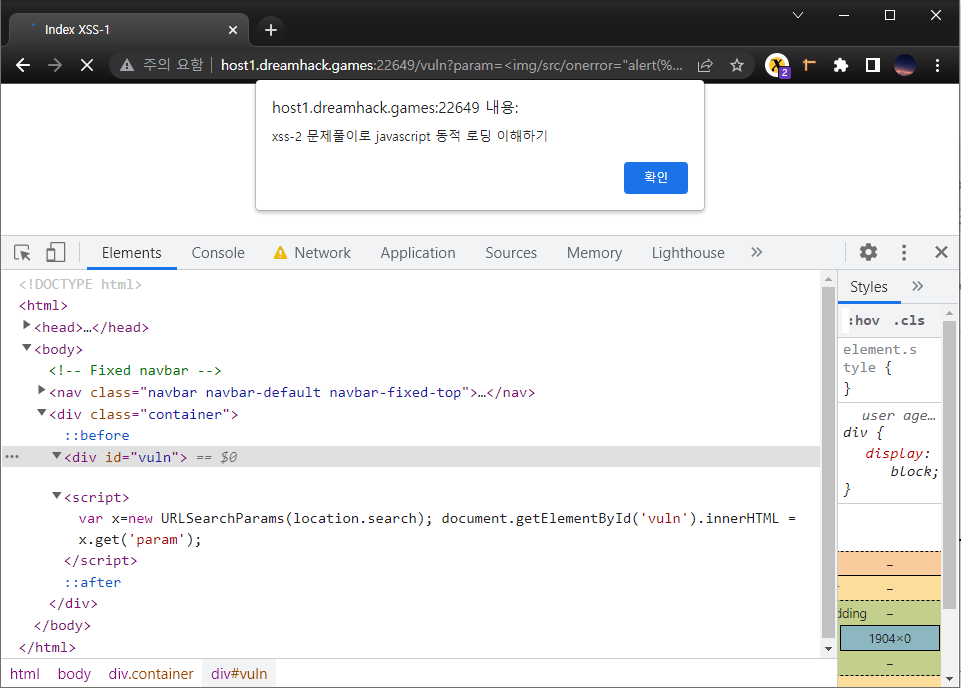Click the orange extension icon
This screenshot has height=688, width=961.
pyautogui.click(x=809, y=65)
